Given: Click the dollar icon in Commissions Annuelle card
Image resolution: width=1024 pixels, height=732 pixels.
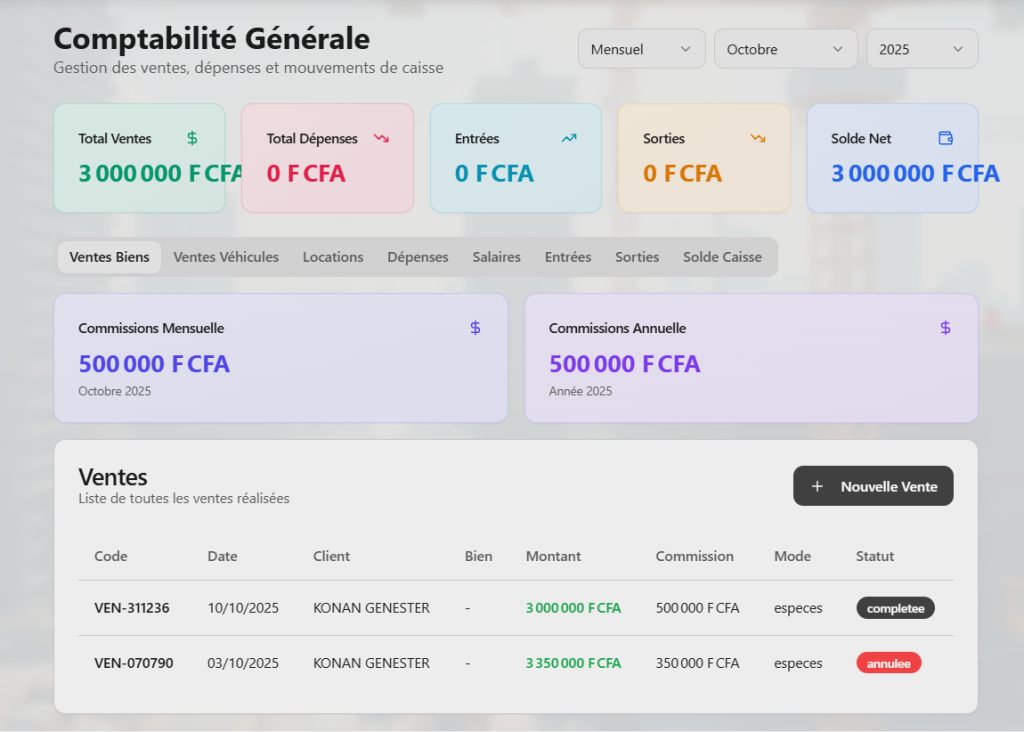Looking at the screenshot, I should coord(946,328).
